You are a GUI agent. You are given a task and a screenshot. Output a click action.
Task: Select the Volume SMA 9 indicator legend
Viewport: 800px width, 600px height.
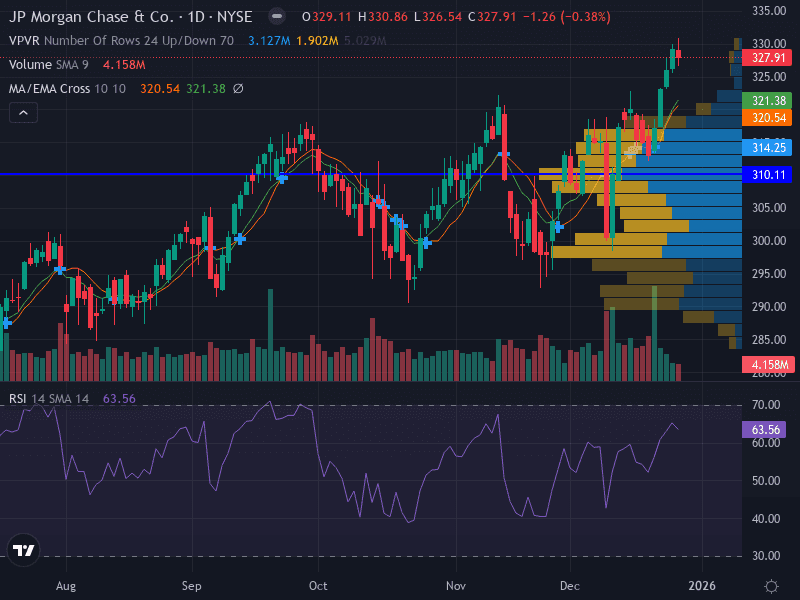pos(48,65)
